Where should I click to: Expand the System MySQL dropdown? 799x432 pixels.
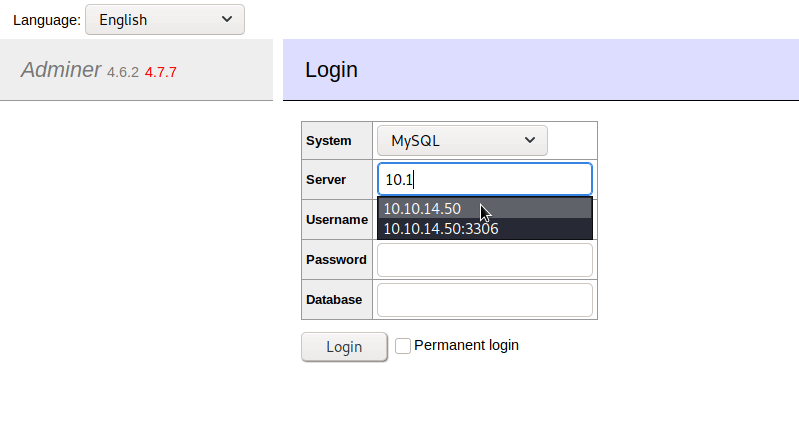462,141
